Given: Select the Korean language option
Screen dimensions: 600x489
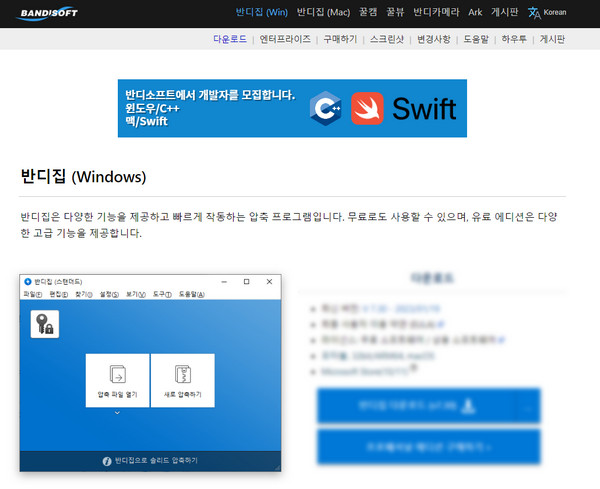Looking at the screenshot, I should (554, 12).
